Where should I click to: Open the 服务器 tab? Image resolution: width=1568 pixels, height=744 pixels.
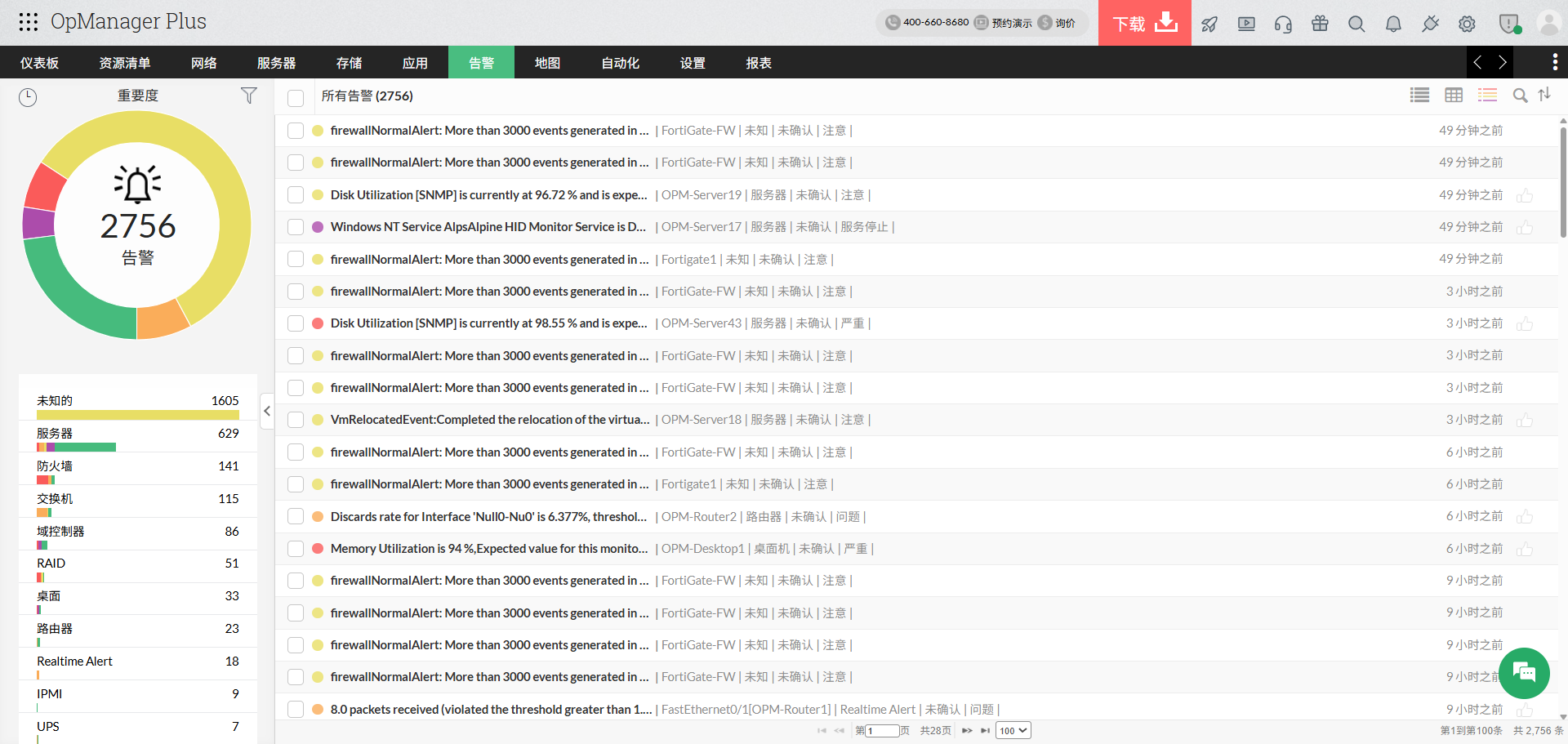click(276, 63)
